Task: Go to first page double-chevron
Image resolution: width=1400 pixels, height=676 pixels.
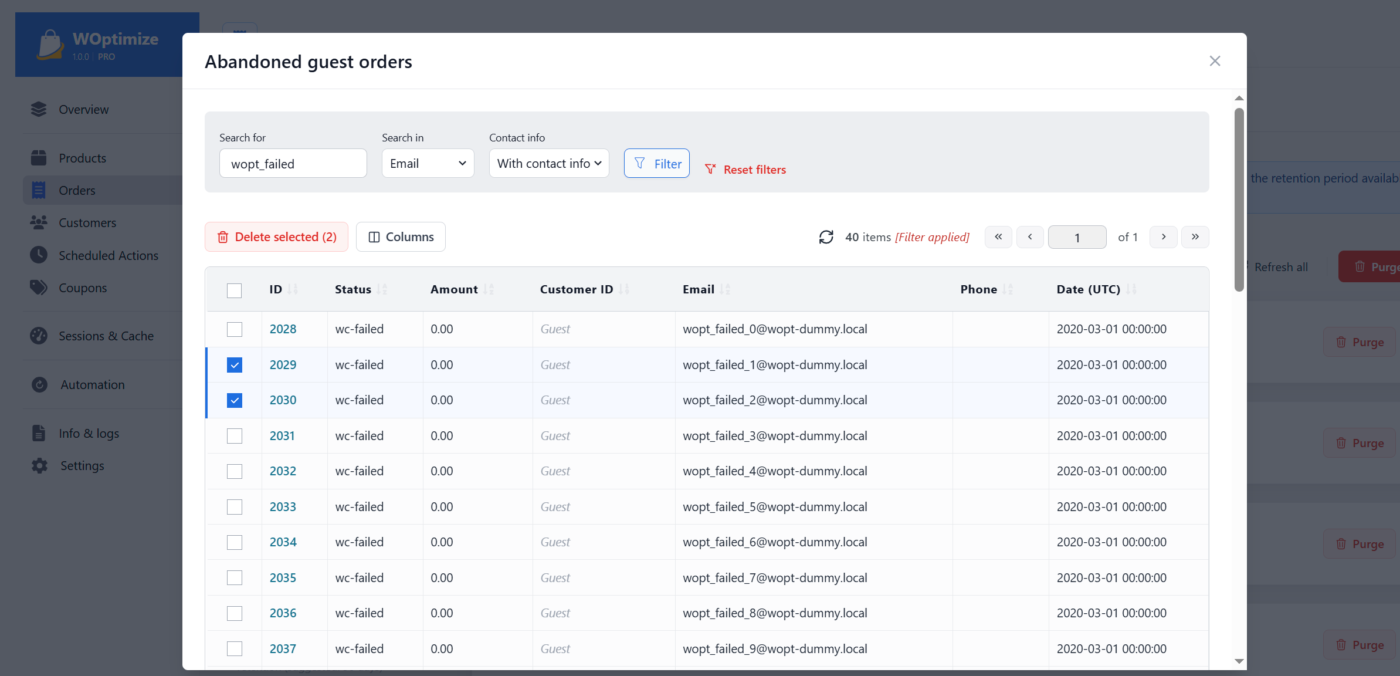Action: [998, 237]
